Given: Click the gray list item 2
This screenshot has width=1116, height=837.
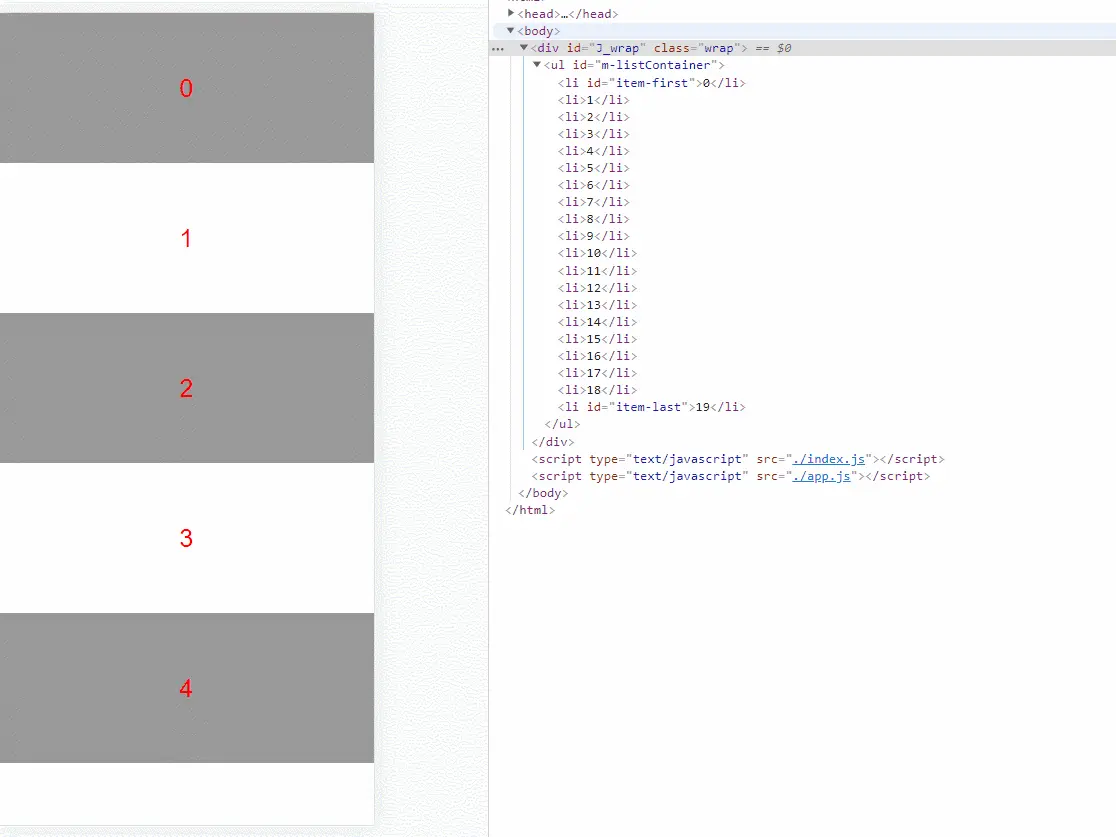Looking at the screenshot, I should click(x=186, y=388).
